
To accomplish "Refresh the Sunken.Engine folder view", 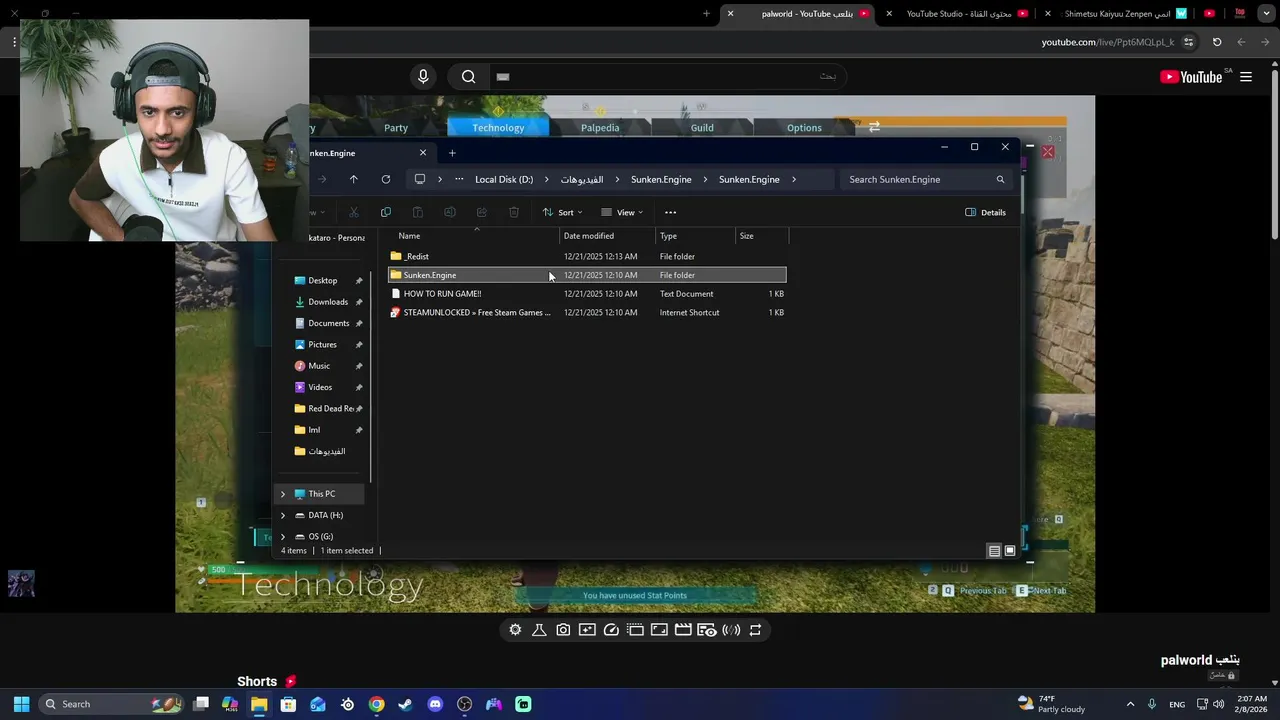I will (386, 179).
